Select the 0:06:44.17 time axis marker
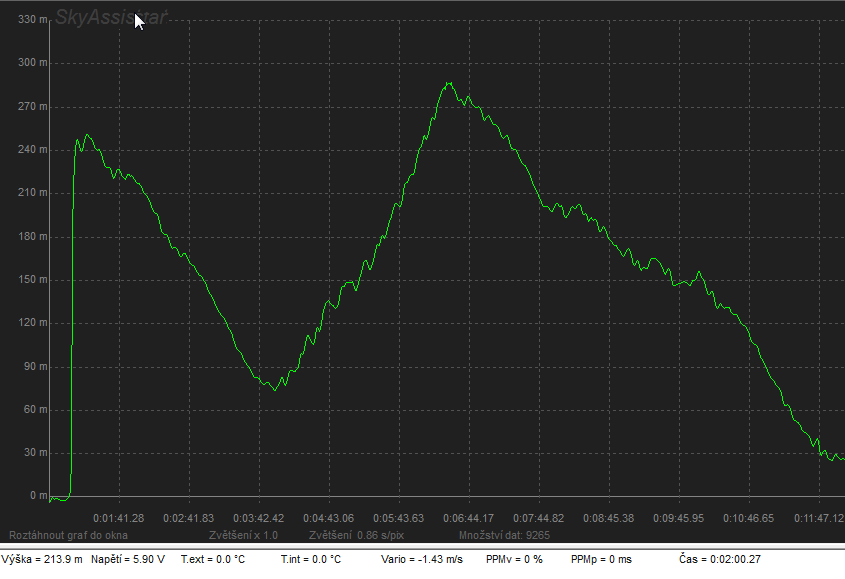The height and width of the screenshot is (579, 845). click(468, 518)
